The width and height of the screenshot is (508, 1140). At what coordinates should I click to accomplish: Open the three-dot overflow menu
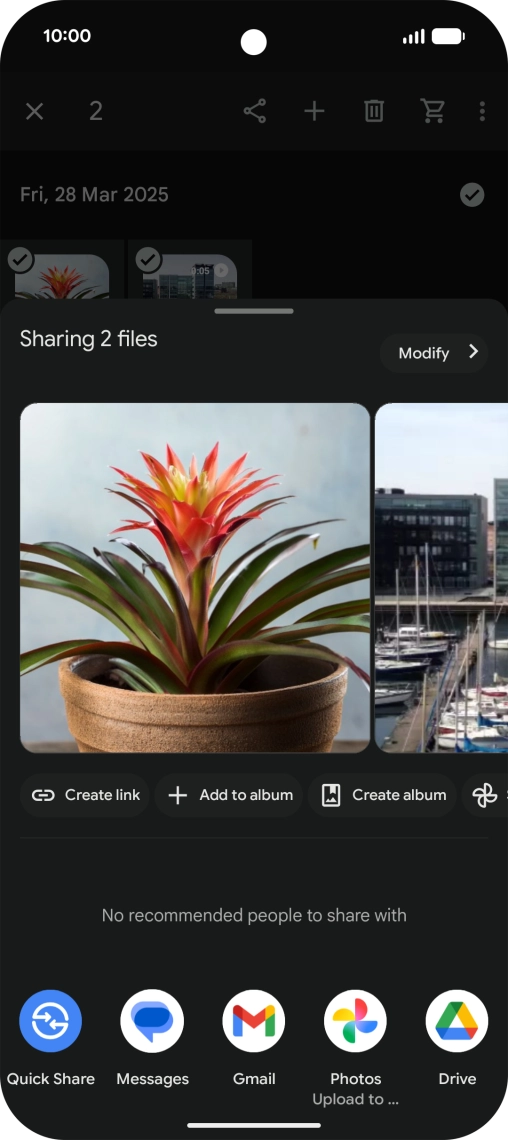pos(482,111)
